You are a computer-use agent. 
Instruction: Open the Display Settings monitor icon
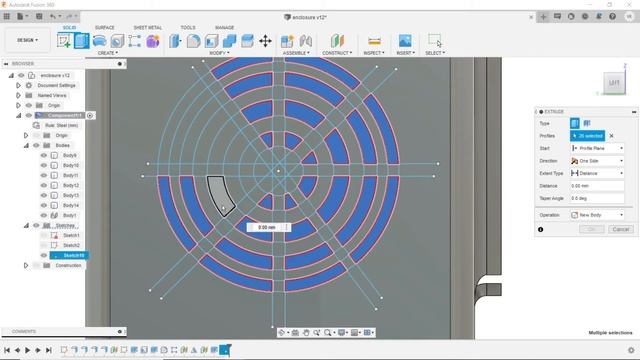coord(342,333)
